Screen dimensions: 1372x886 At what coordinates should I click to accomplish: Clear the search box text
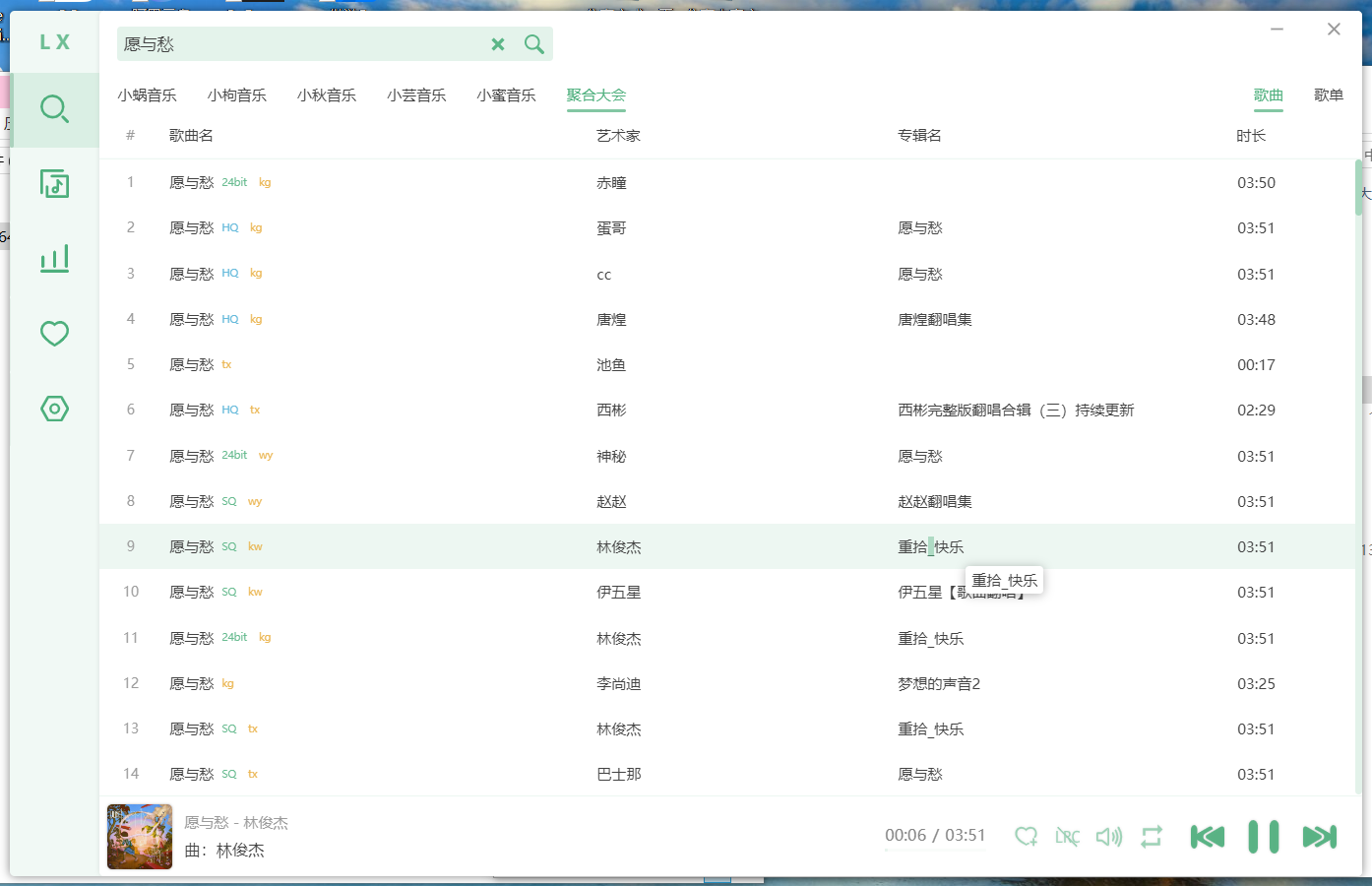(498, 44)
